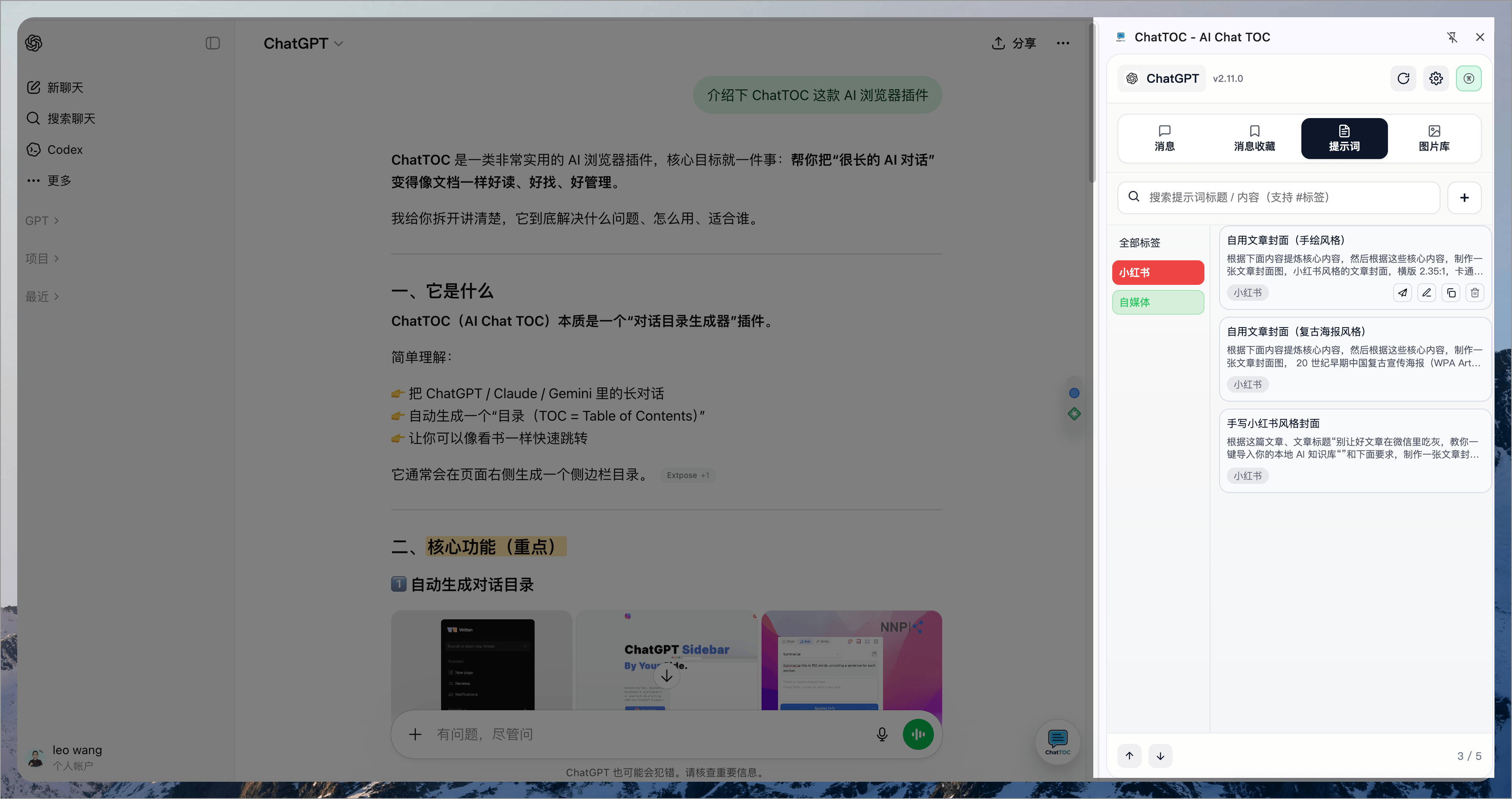This screenshot has height=799, width=1512.
Task: Expand the 项目 section in sidebar
Action: pos(42,258)
